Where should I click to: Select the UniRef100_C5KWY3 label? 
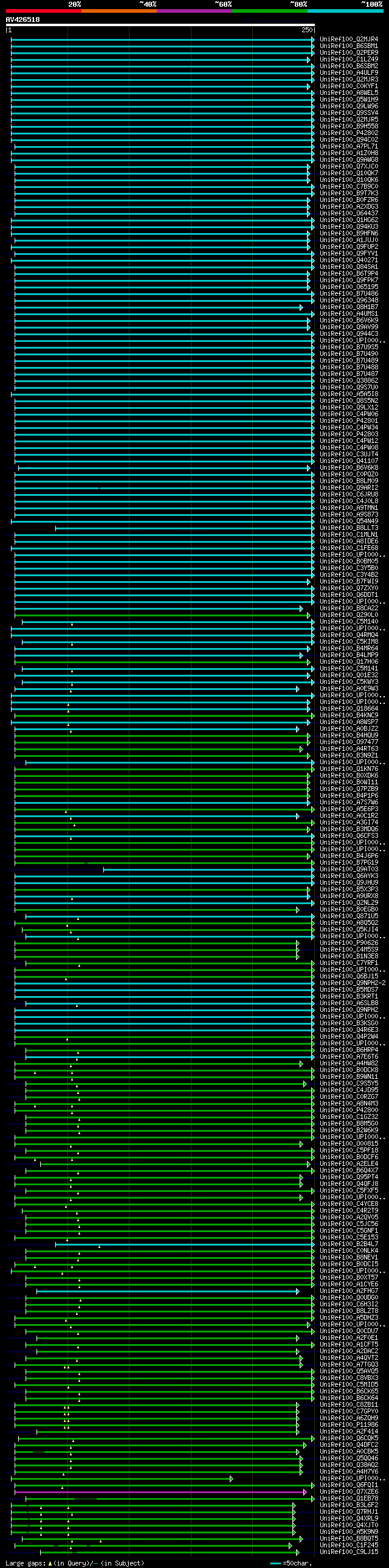click(x=349, y=682)
